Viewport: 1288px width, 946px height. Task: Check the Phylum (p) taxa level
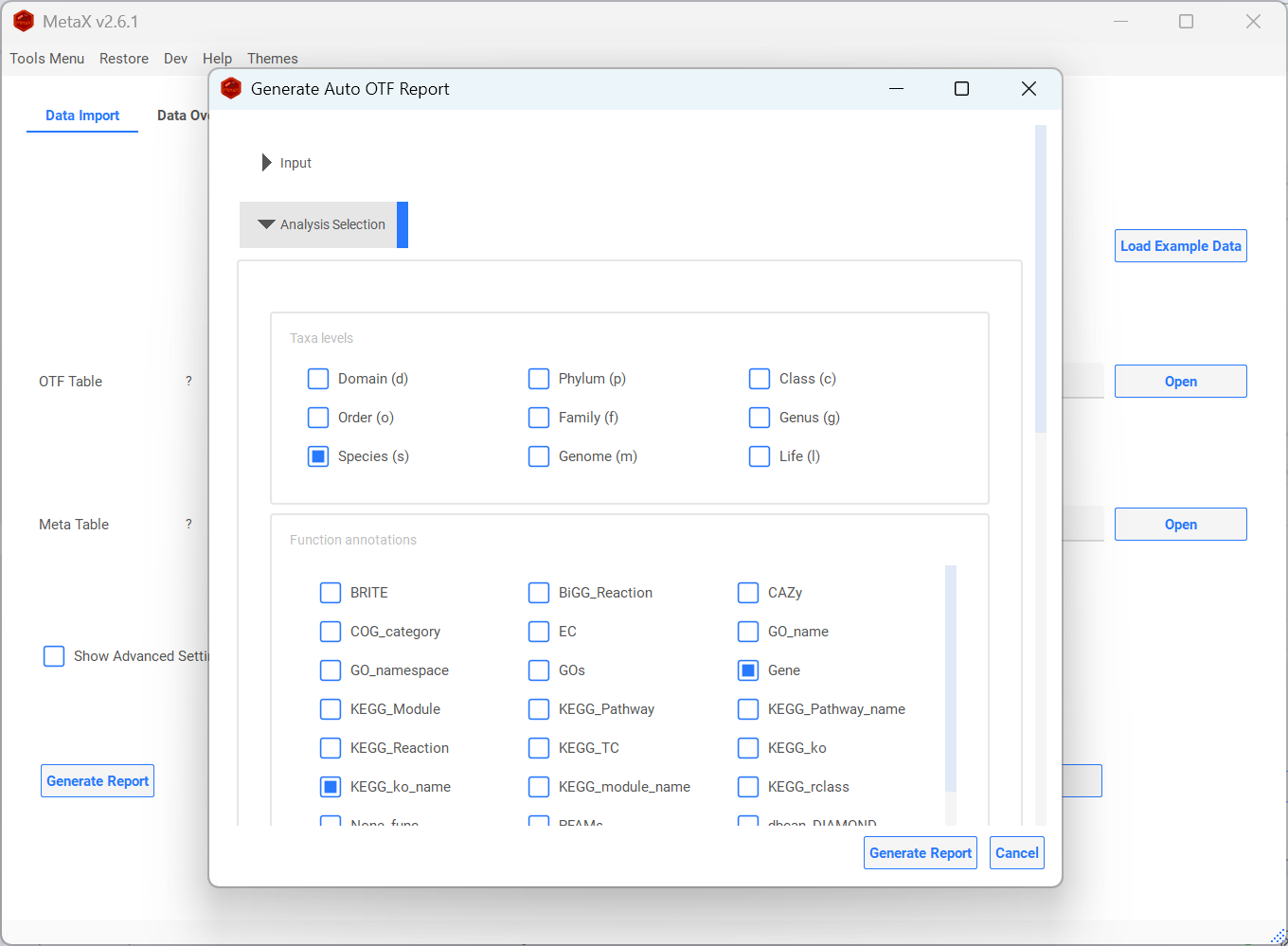pyautogui.click(x=539, y=379)
